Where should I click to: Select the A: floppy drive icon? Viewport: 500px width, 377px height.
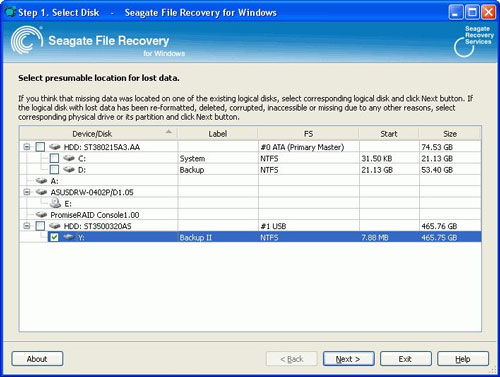41,181
